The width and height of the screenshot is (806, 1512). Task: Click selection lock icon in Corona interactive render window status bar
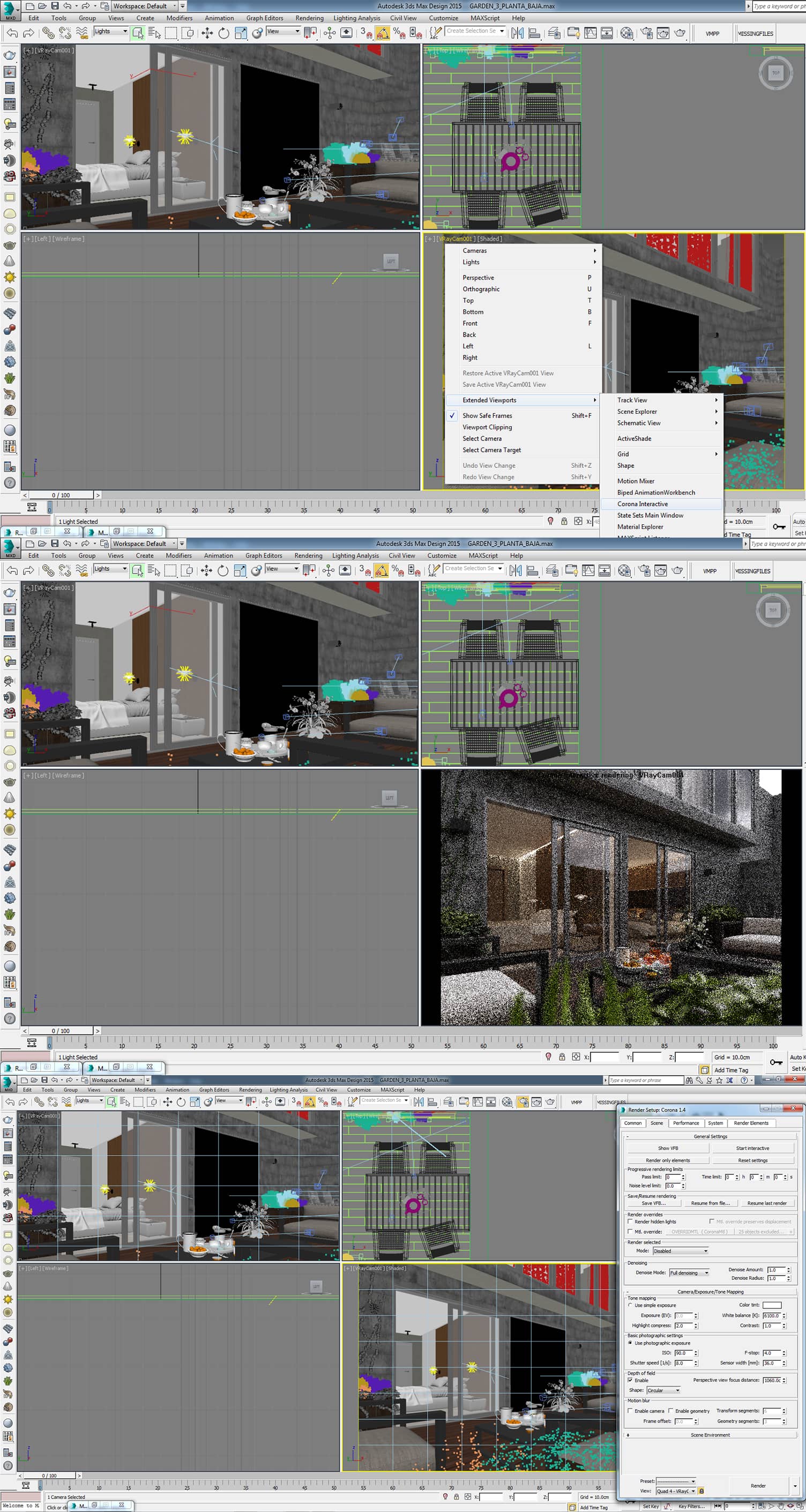pyautogui.click(x=562, y=1057)
